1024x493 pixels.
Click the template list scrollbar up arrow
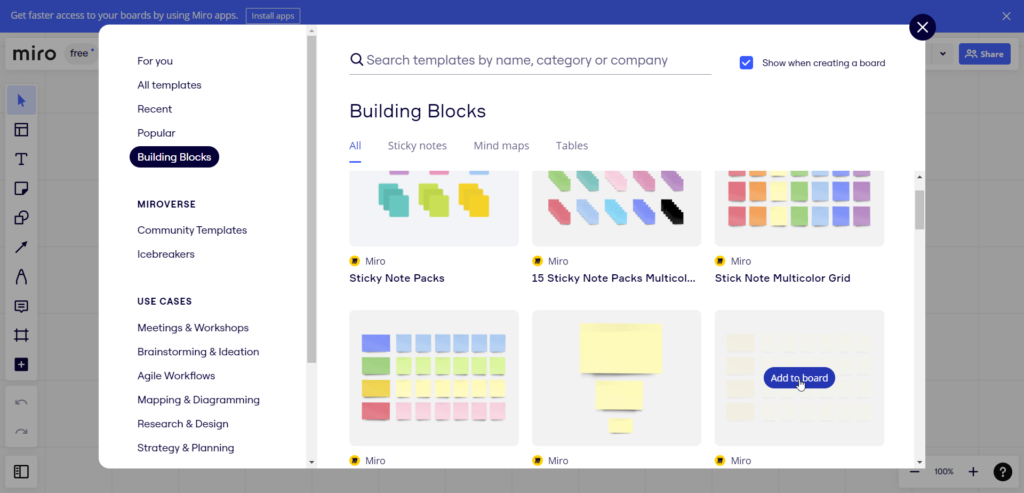tap(920, 177)
